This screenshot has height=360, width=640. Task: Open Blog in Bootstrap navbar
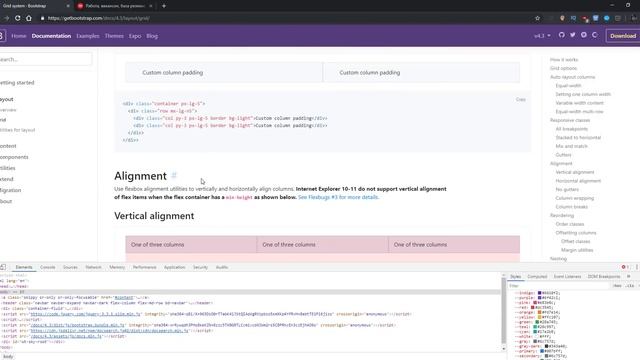152,36
